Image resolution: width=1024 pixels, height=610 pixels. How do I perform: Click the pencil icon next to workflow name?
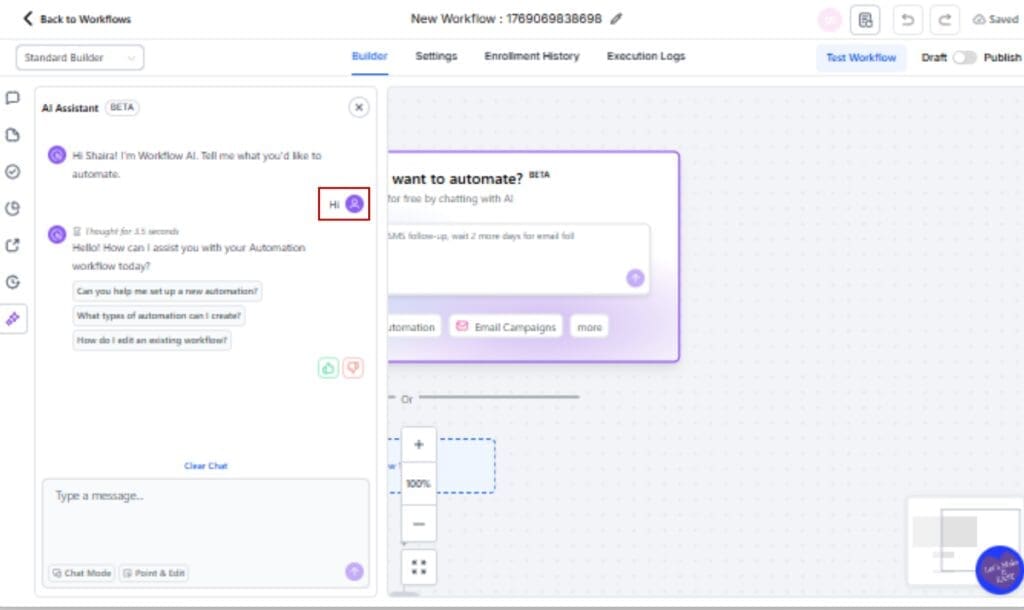pyautogui.click(x=616, y=18)
